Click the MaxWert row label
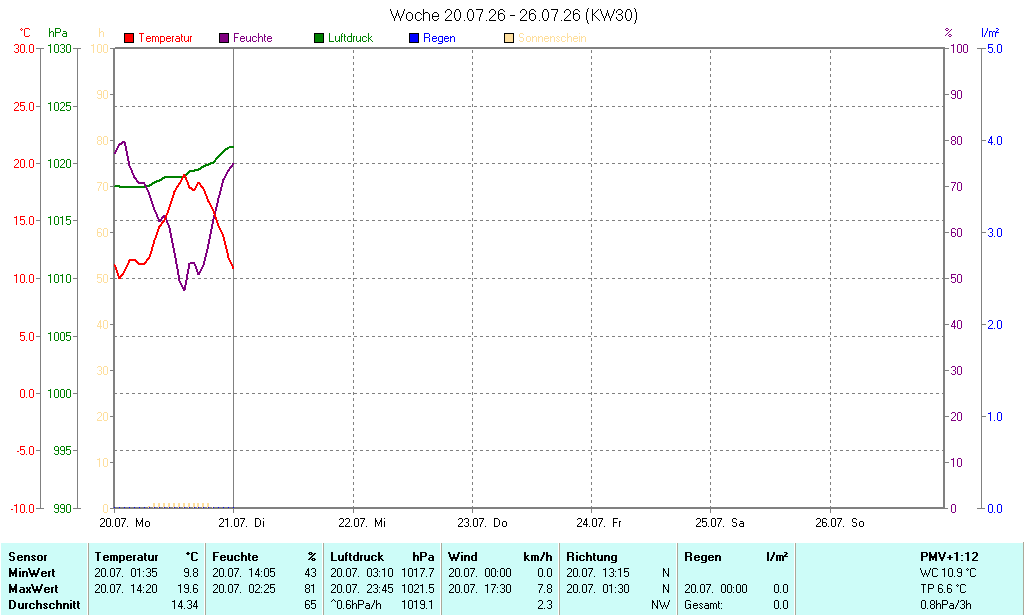The height and width of the screenshot is (615, 1024). click(33, 588)
